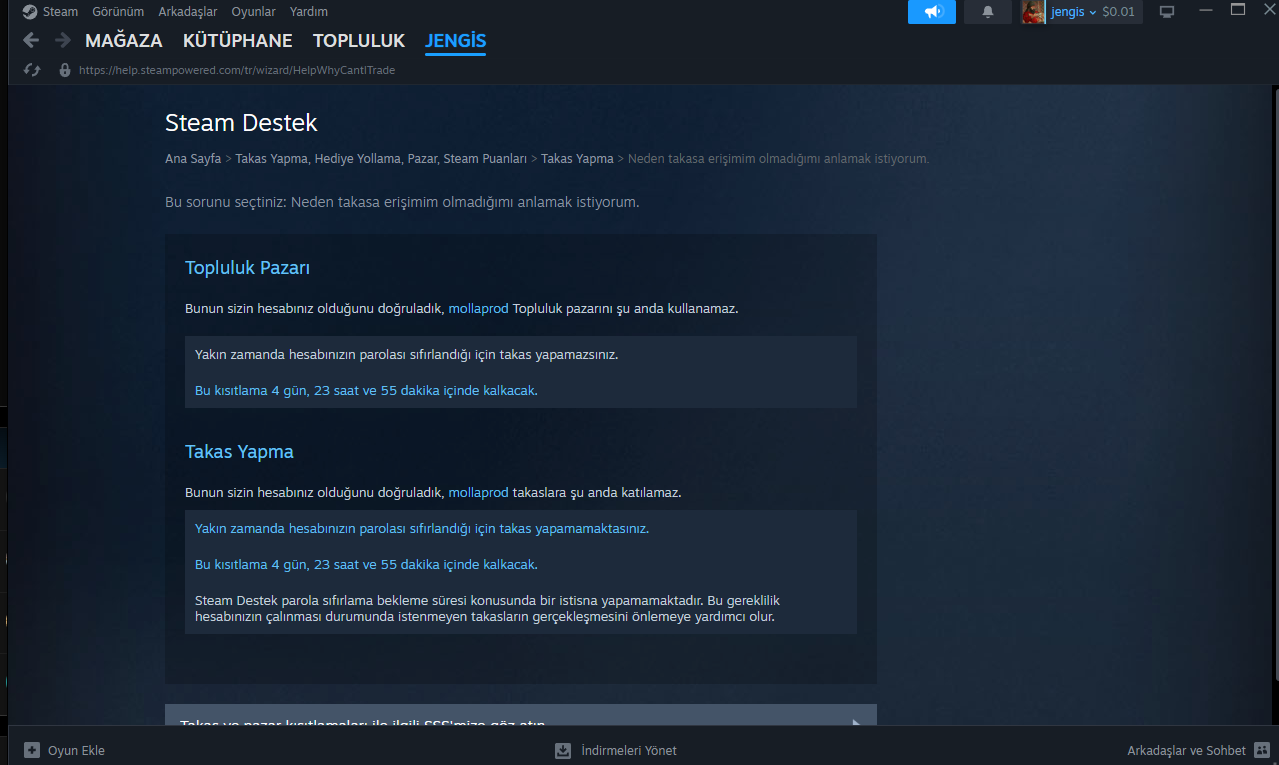This screenshot has height=765, width=1279.
Task: Open the Yardım menu
Action: tap(308, 12)
